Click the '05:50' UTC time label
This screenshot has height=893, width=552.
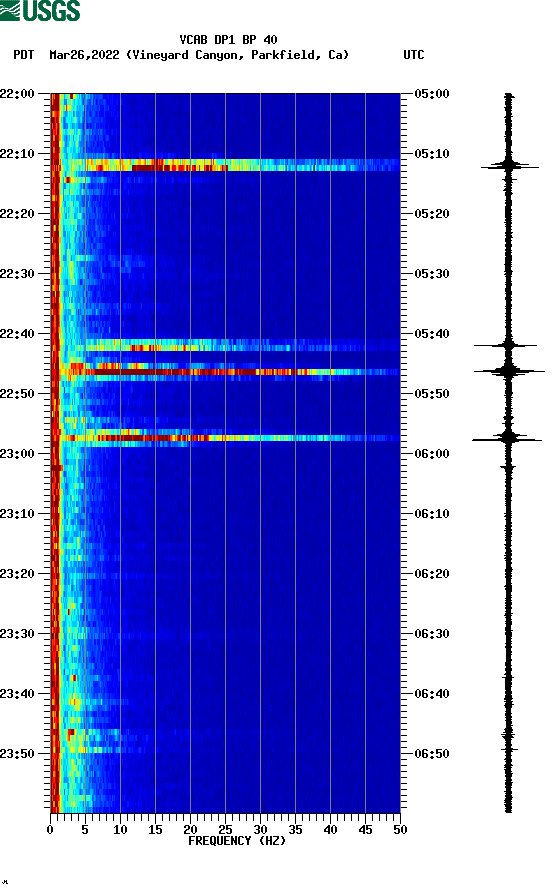(x=432, y=394)
